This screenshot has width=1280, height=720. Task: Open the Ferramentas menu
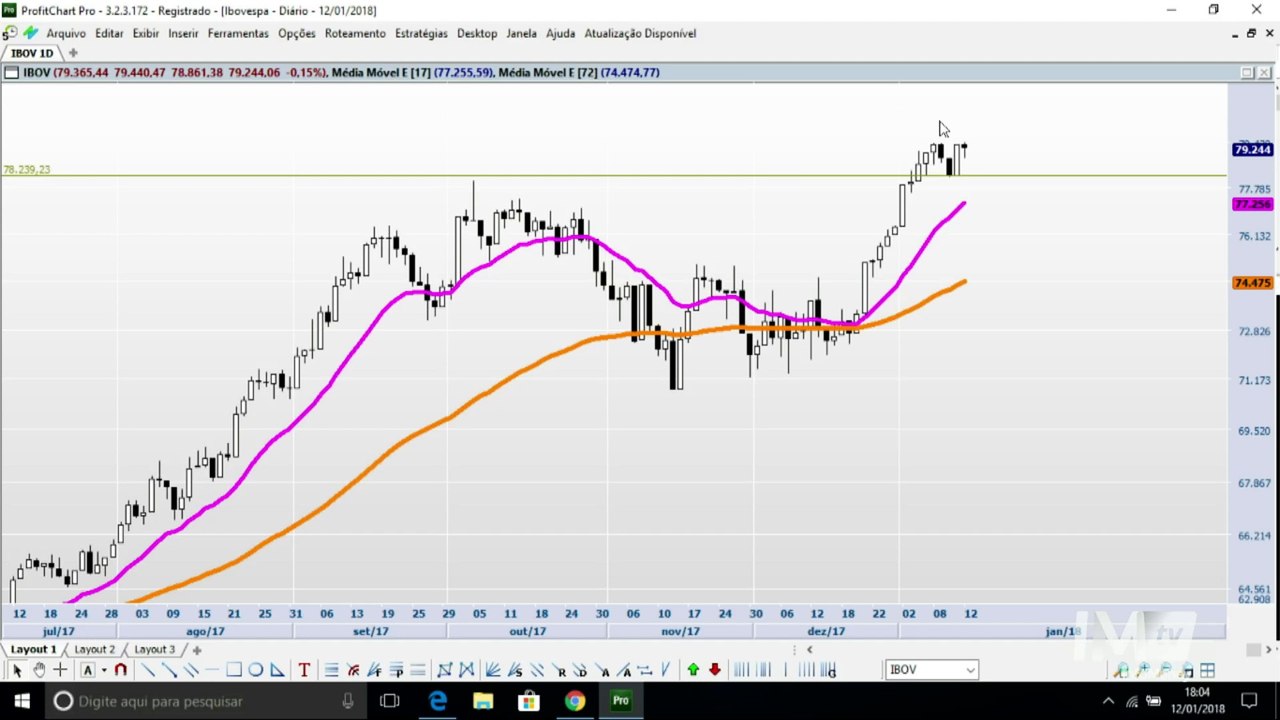pos(238,33)
